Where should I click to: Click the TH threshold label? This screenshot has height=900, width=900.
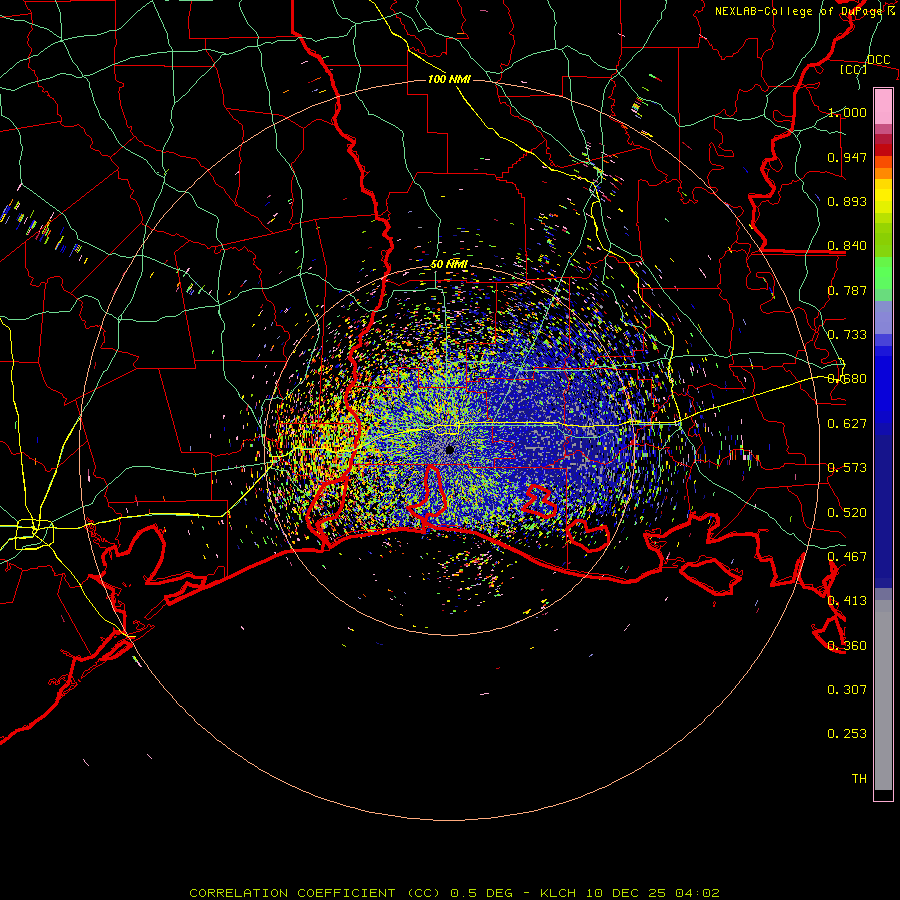coord(859,779)
